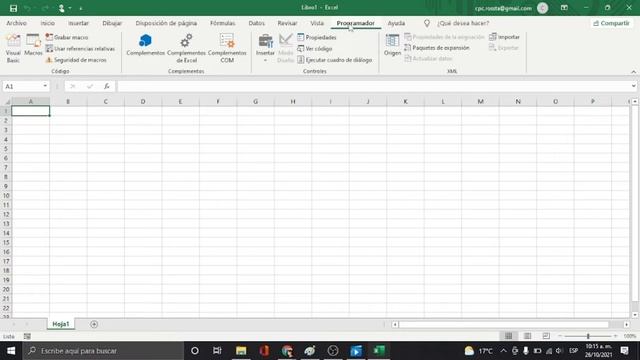The image size is (640, 360).
Task: Switch to Normal view
Action: [508, 336]
